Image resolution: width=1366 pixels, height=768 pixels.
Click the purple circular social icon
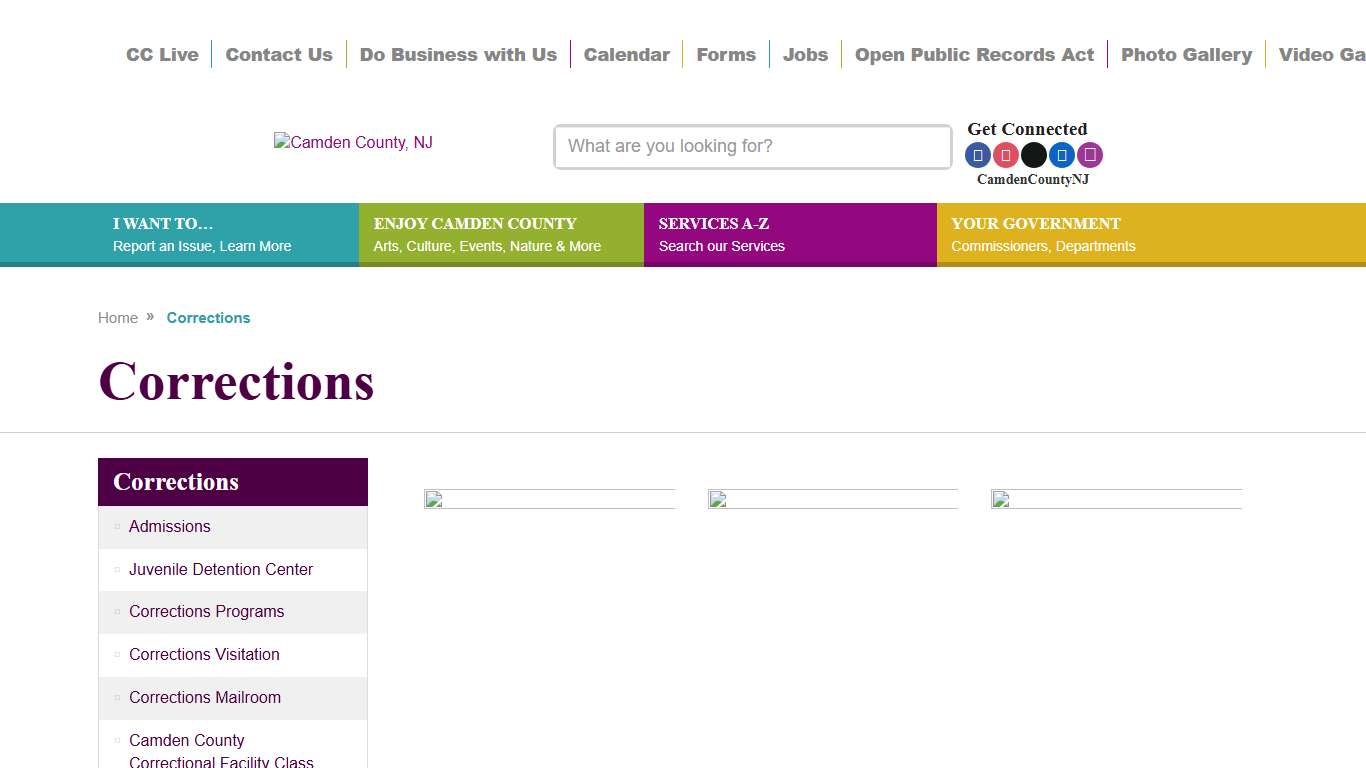click(x=1089, y=155)
